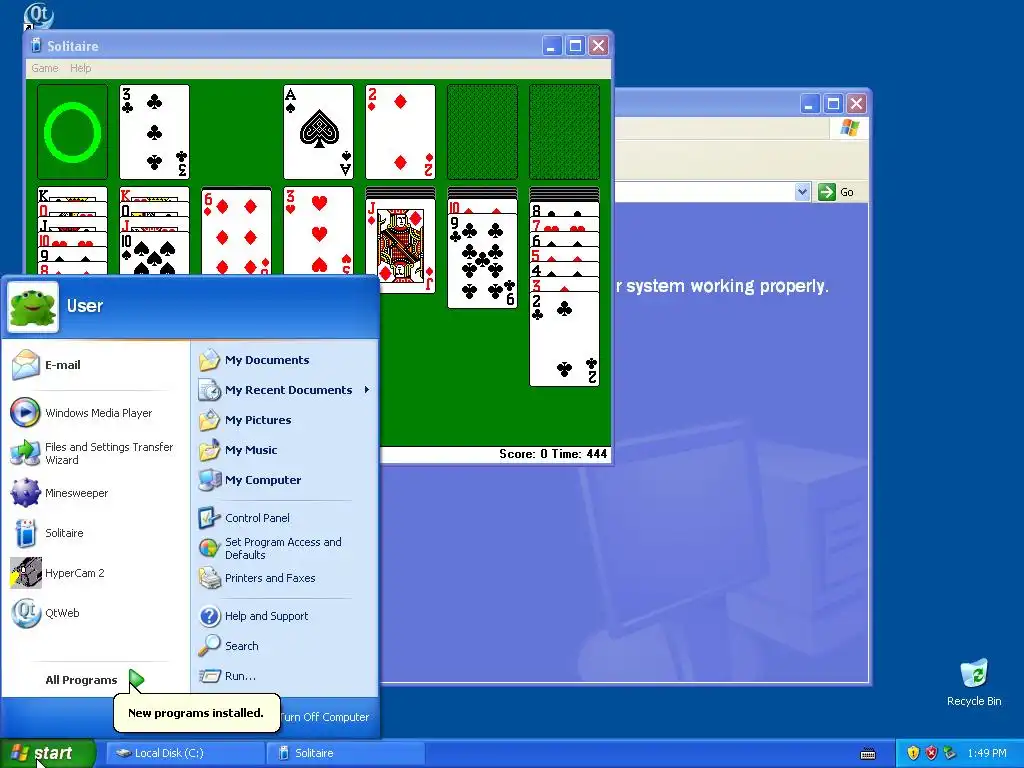Maximize the Solitaire window

click(x=575, y=46)
